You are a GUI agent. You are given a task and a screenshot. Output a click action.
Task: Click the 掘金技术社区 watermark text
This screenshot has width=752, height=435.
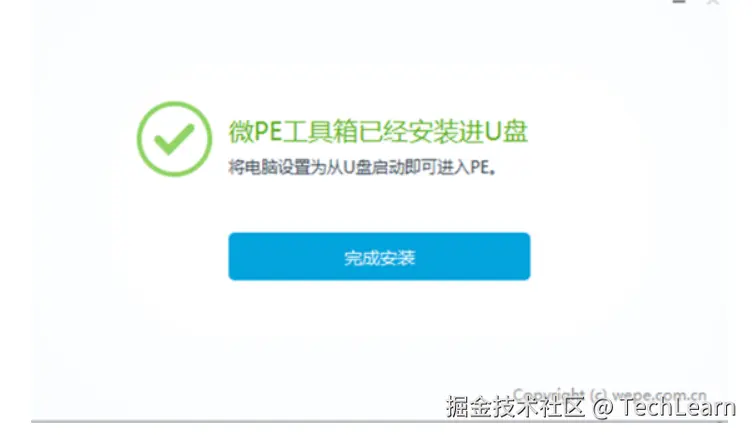[x=515, y=407]
